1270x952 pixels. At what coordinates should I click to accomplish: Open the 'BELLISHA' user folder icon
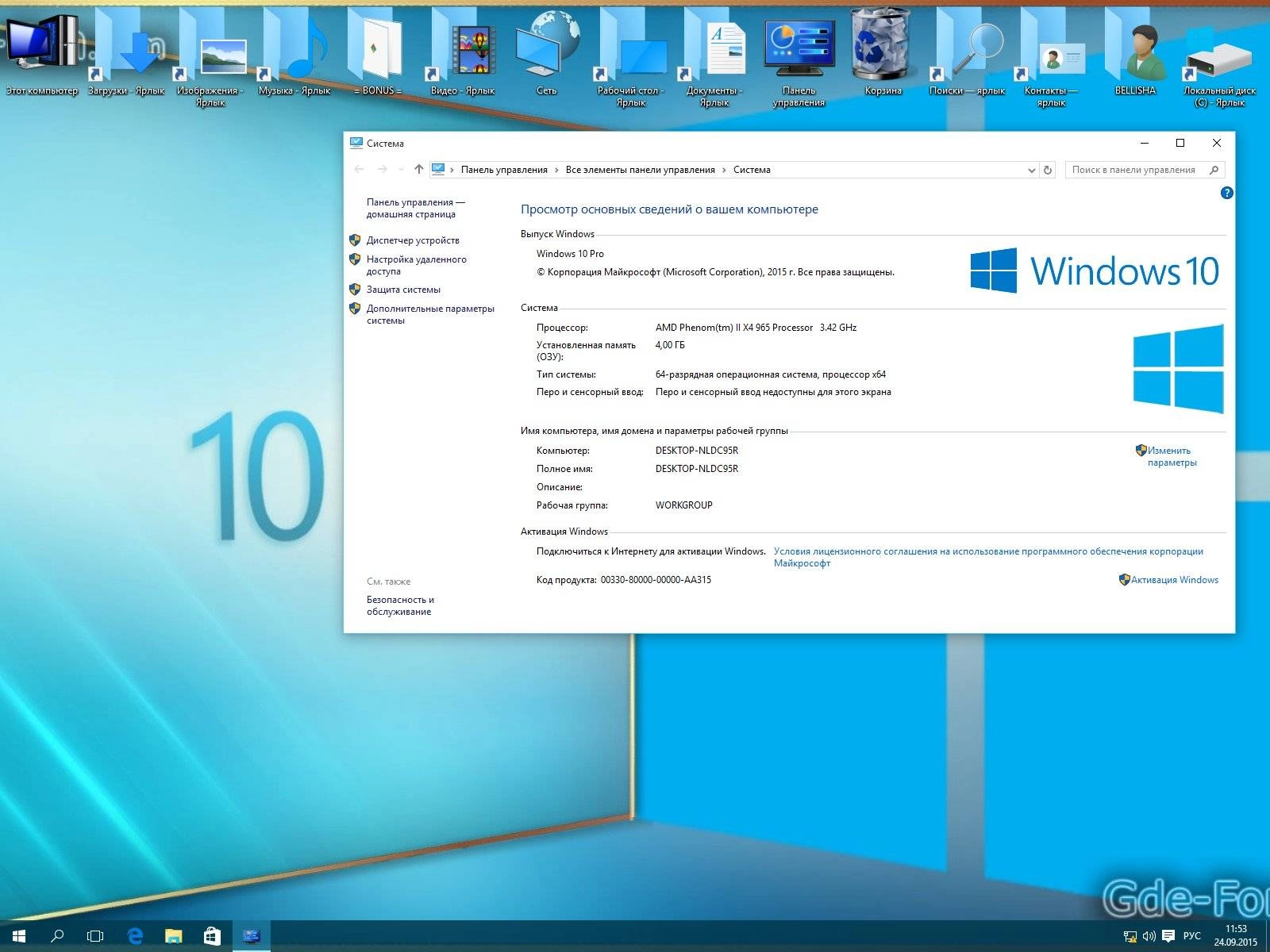tap(1135, 52)
